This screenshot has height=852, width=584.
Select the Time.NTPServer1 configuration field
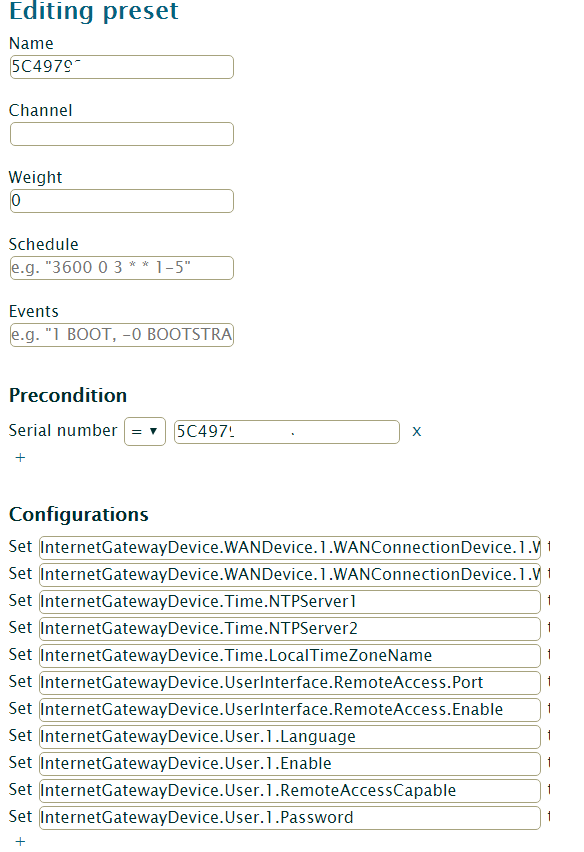coord(290,602)
